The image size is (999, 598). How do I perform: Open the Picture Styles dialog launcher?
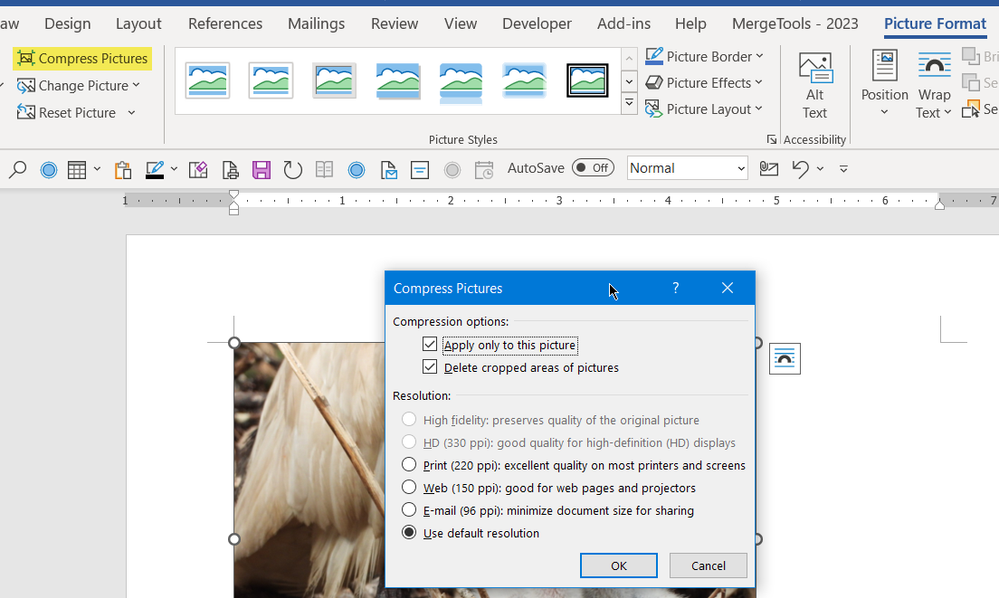click(772, 139)
